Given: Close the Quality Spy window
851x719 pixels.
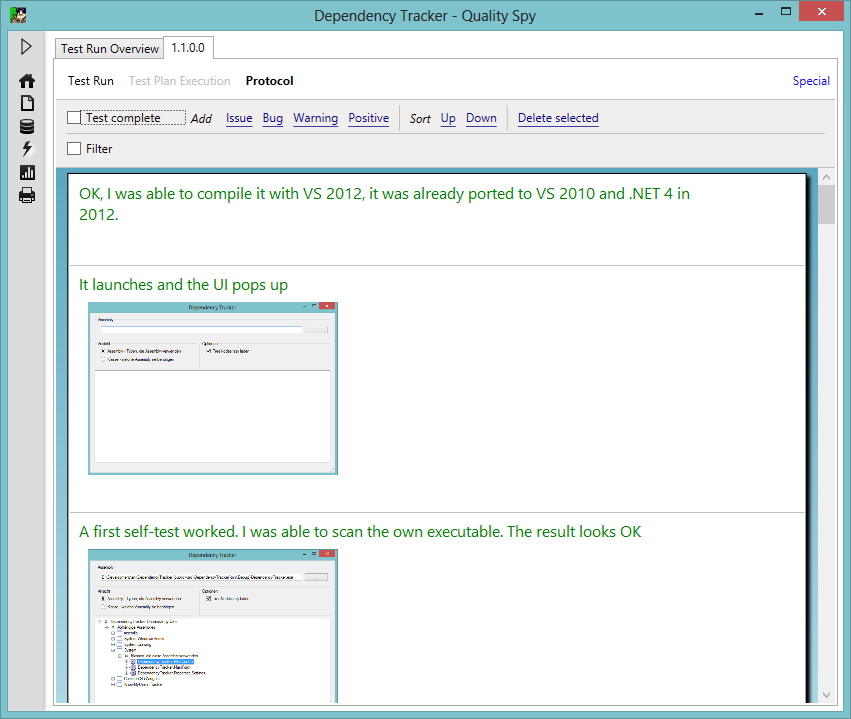Looking at the screenshot, I should pos(822,12).
